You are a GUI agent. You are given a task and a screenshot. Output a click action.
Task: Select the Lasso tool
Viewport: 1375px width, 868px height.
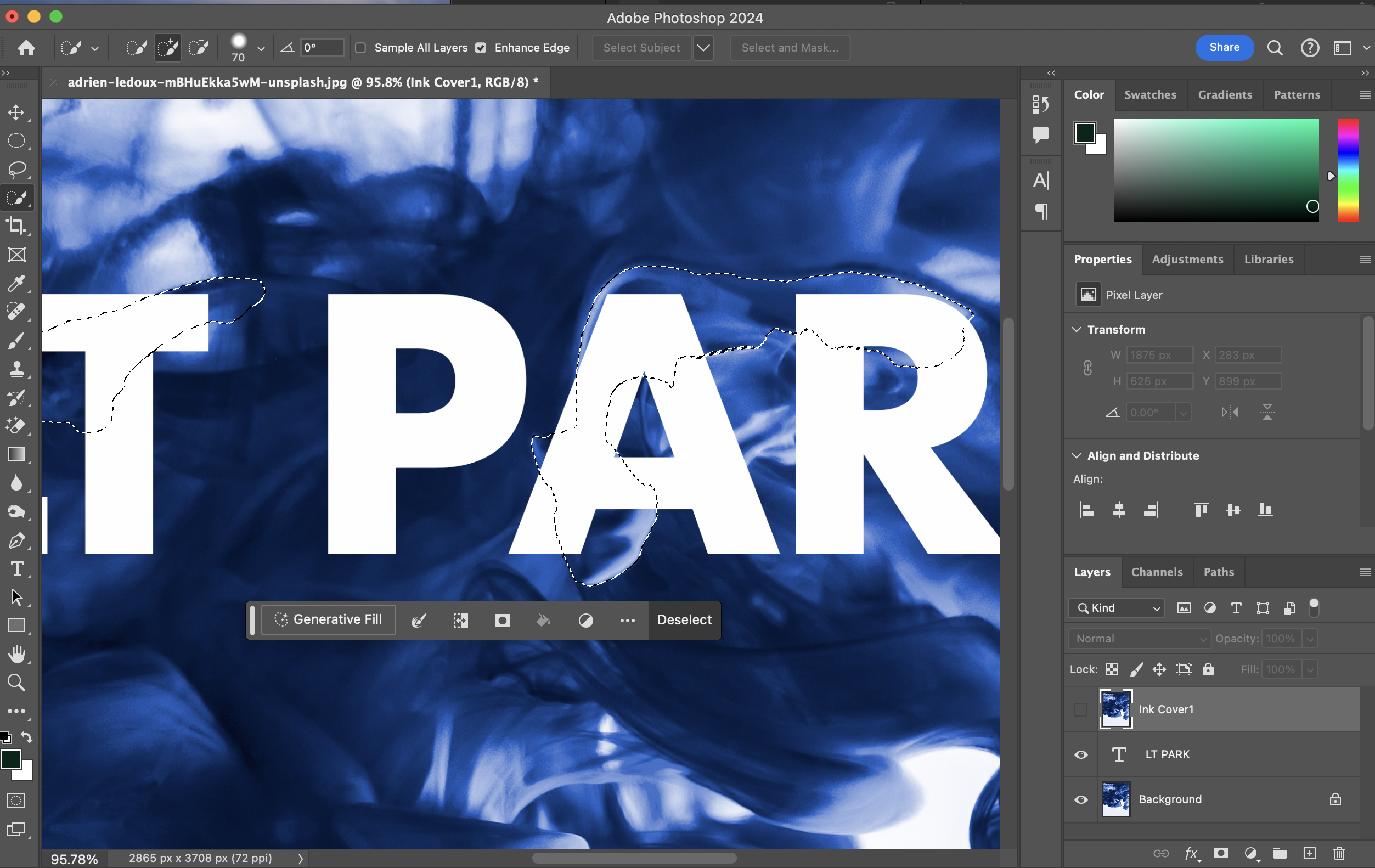(x=16, y=170)
